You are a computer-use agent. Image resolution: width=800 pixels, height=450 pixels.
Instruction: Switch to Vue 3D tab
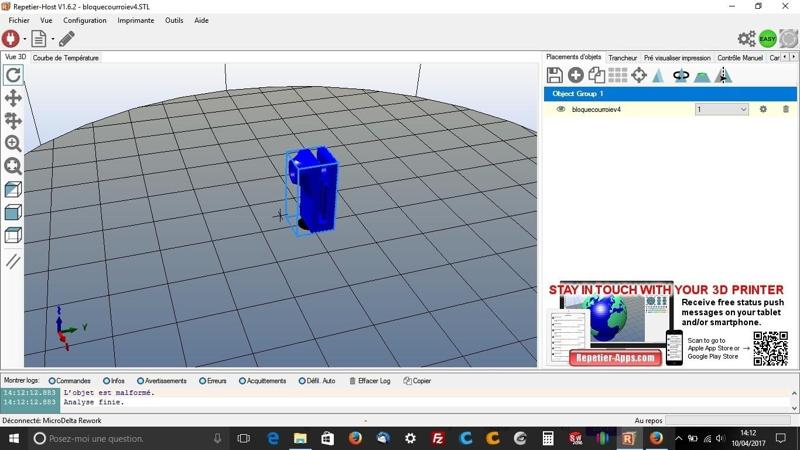15,57
